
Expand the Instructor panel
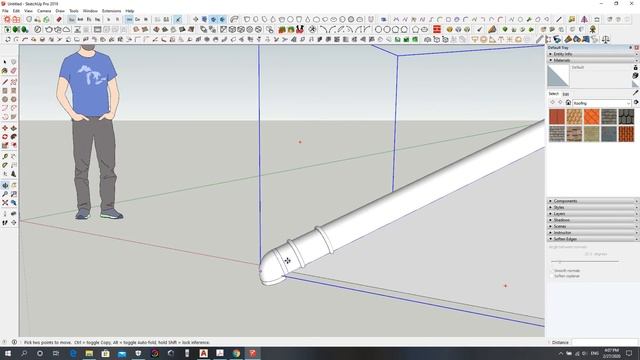coord(593,233)
